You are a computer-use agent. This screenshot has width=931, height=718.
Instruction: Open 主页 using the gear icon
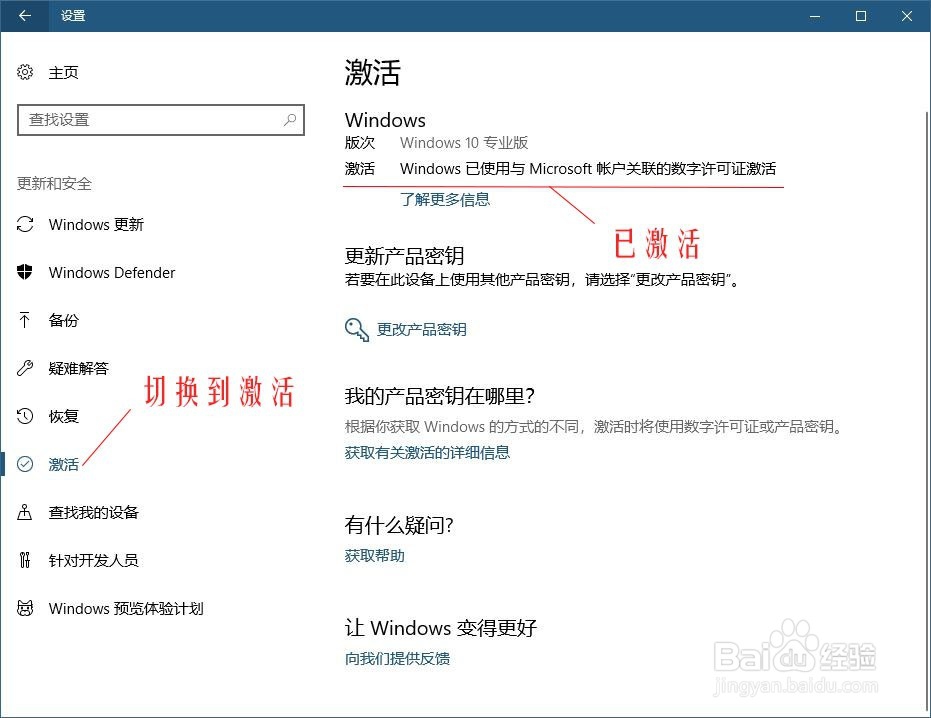point(24,72)
